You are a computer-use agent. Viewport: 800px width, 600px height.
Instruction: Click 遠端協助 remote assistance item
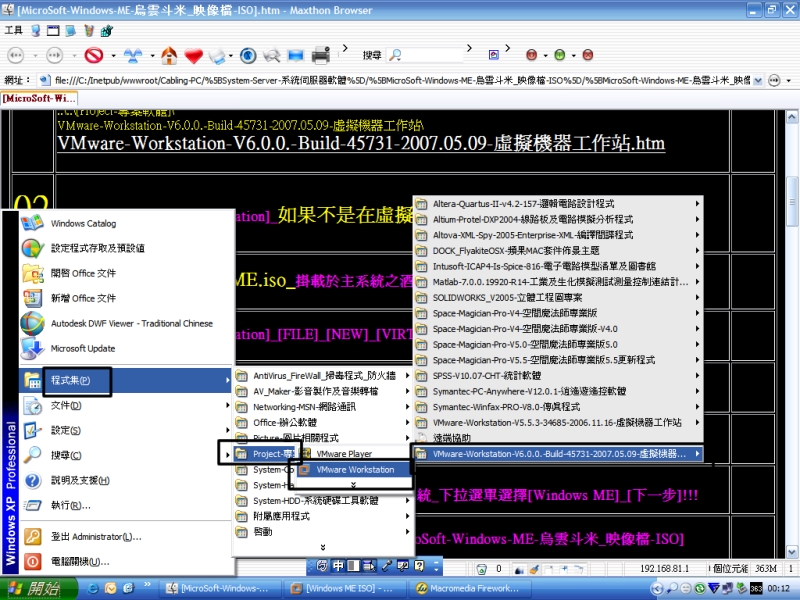(558, 438)
